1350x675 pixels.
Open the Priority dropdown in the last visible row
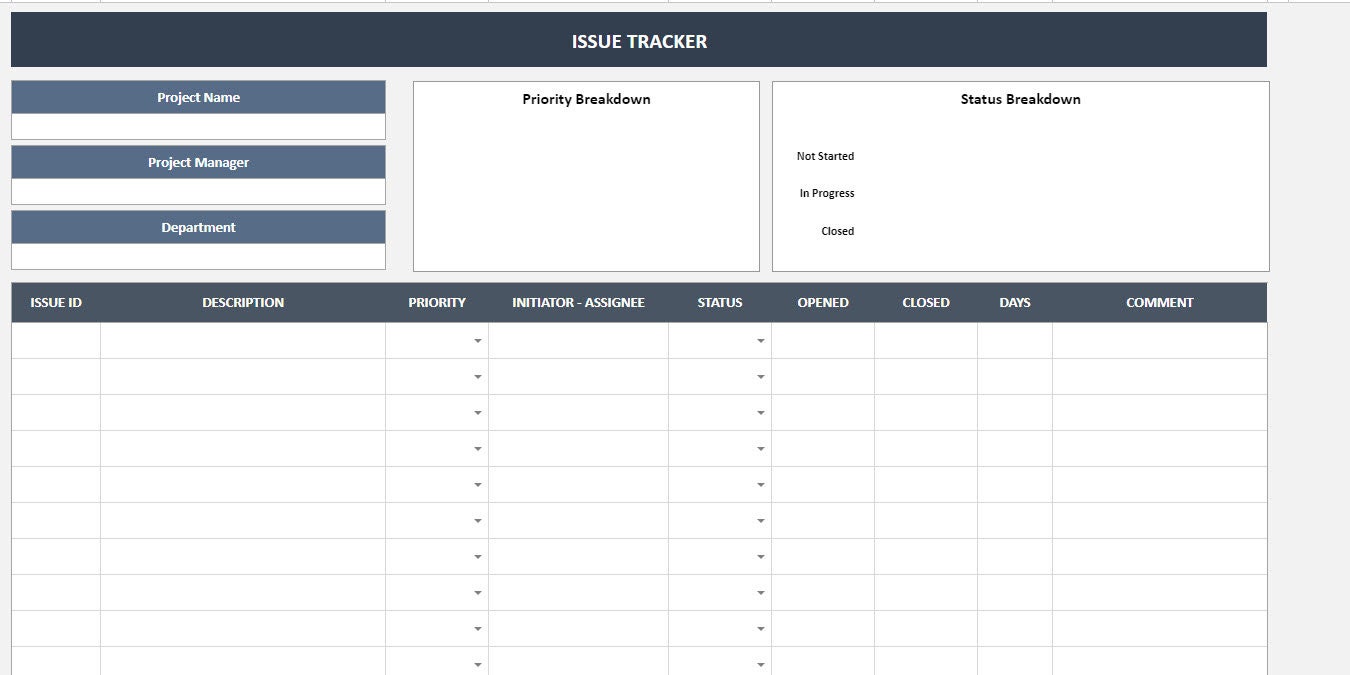(477, 663)
